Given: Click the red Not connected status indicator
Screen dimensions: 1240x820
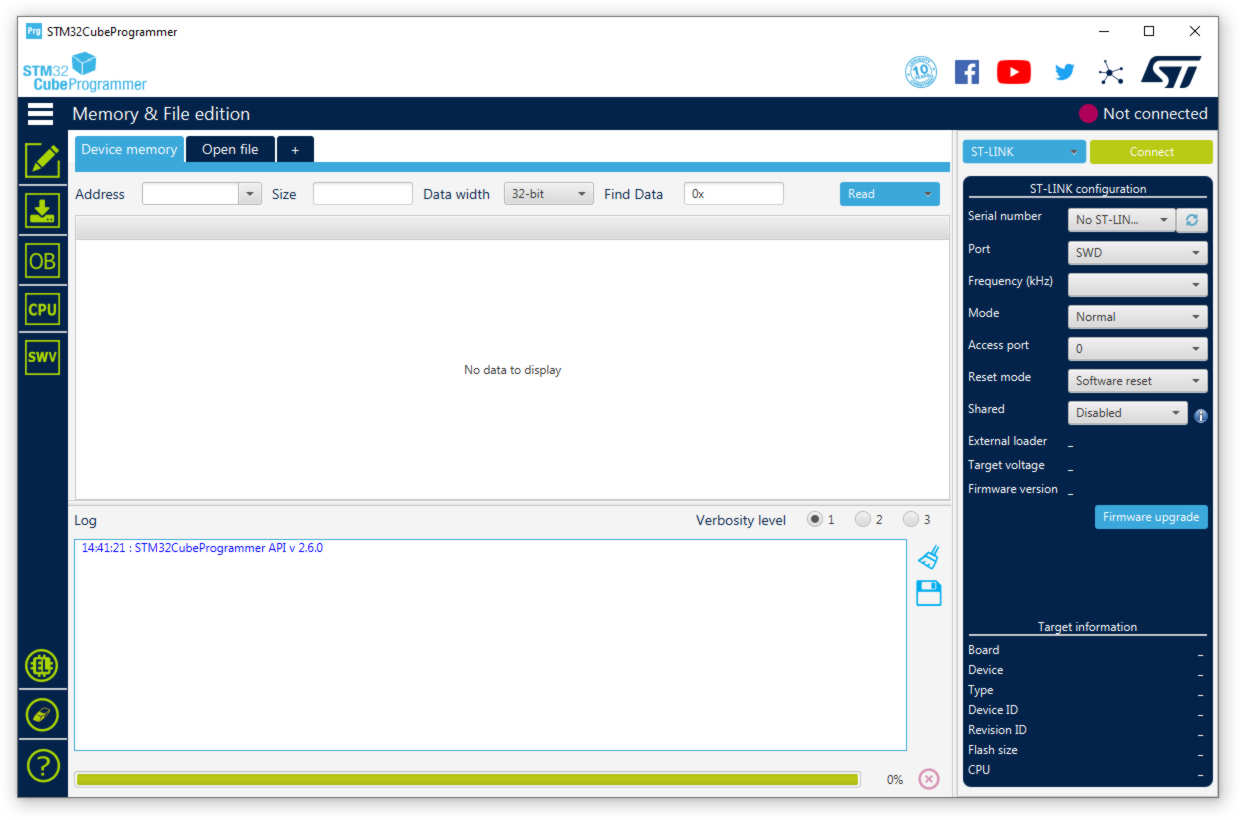Looking at the screenshot, I should [1088, 114].
